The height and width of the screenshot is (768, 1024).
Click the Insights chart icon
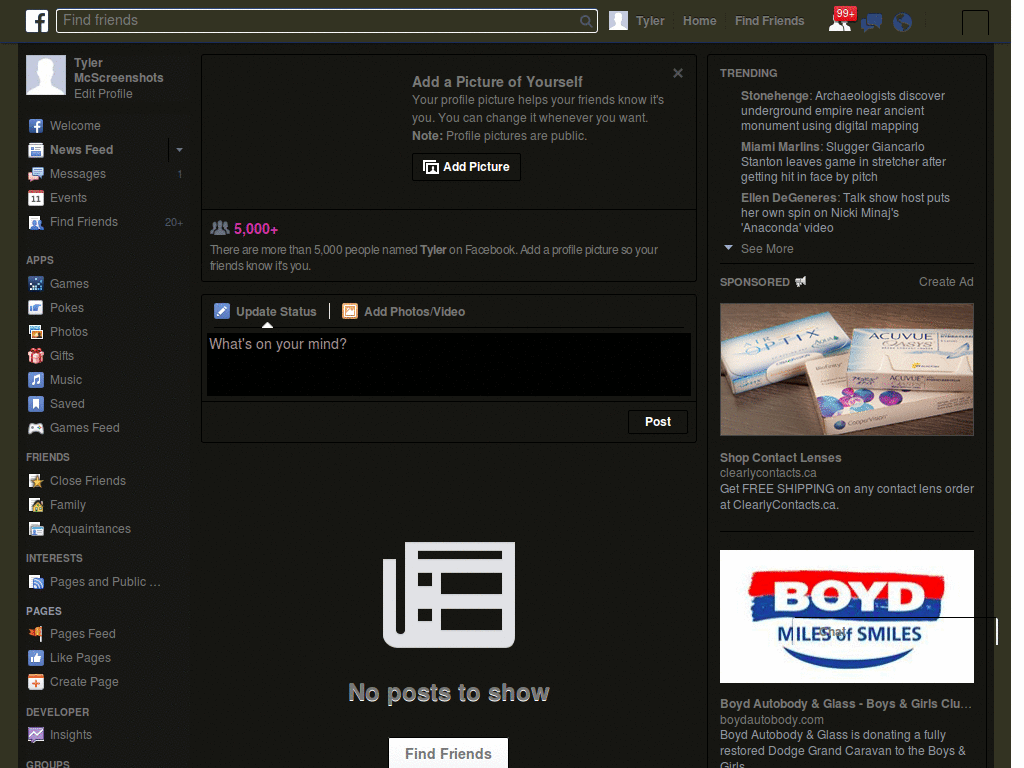(x=36, y=735)
